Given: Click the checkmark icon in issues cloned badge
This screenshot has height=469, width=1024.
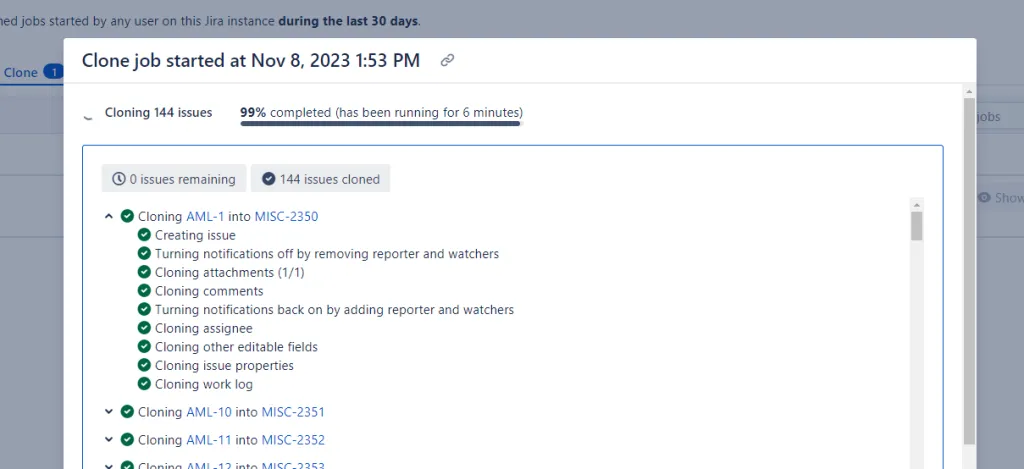Looking at the screenshot, I should [268, 179].
